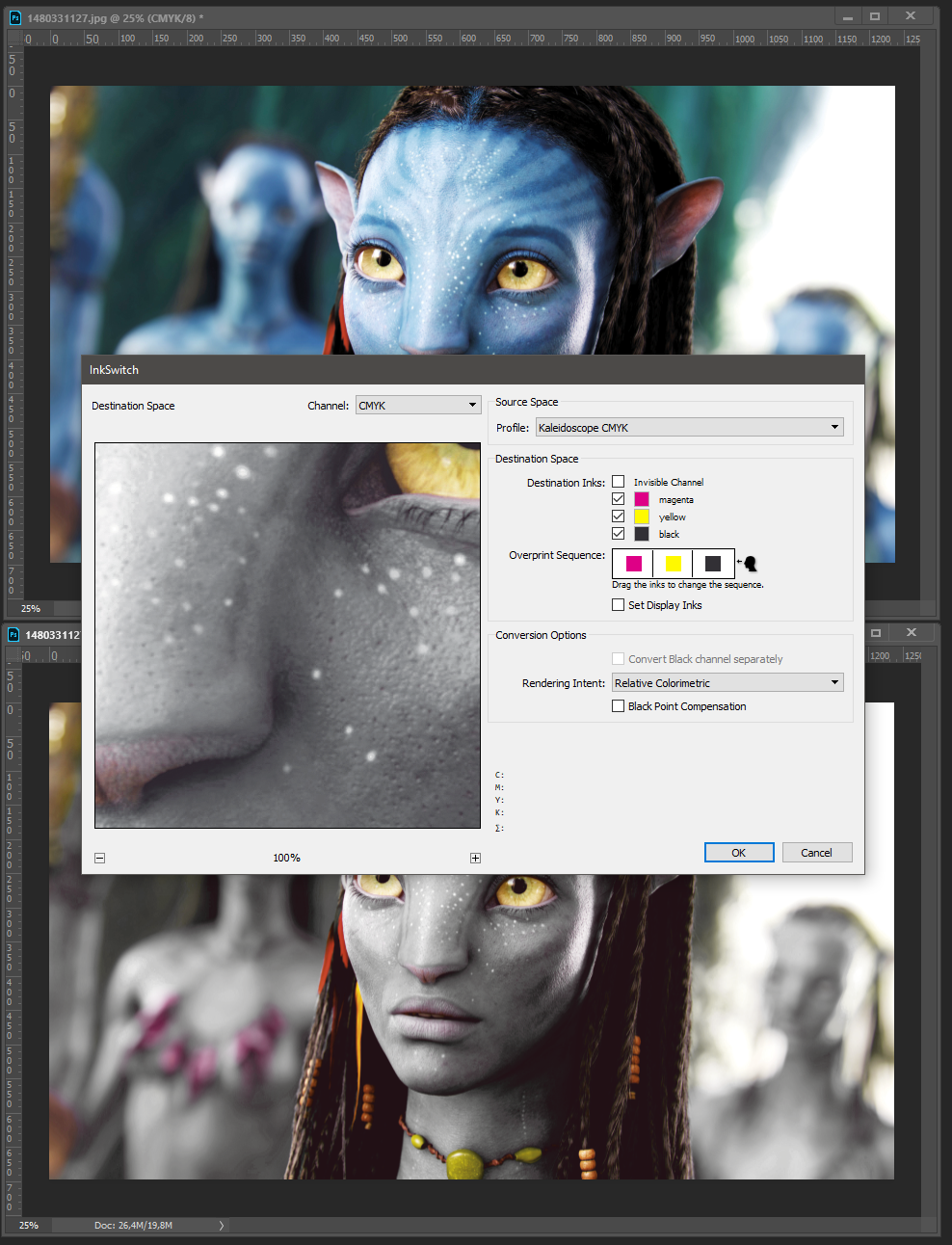952x1245 pixels.
Task: Confirm InkSwitch dialog with OK
Action: 739,853
